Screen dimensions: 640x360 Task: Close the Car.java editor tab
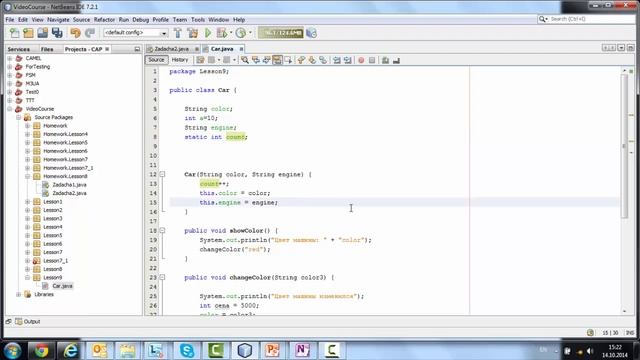click(x=241, y=49)
